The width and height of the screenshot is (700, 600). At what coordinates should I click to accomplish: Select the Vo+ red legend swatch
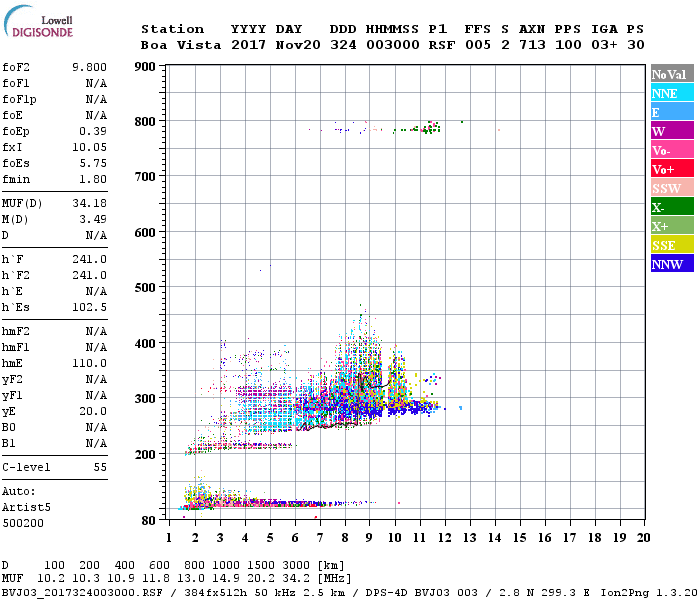(x=672, y=169)
